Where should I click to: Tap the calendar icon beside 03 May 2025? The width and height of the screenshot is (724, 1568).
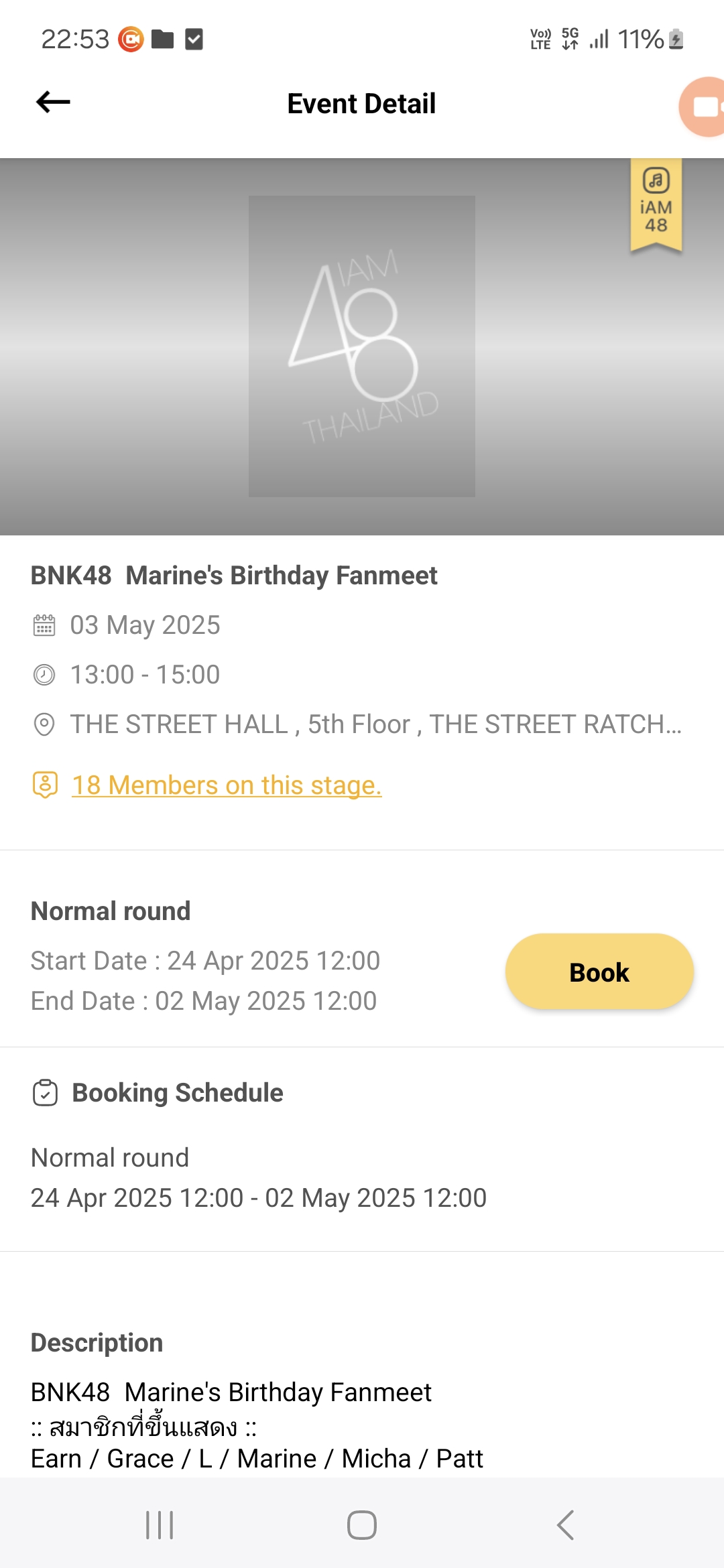click(44, 625)
